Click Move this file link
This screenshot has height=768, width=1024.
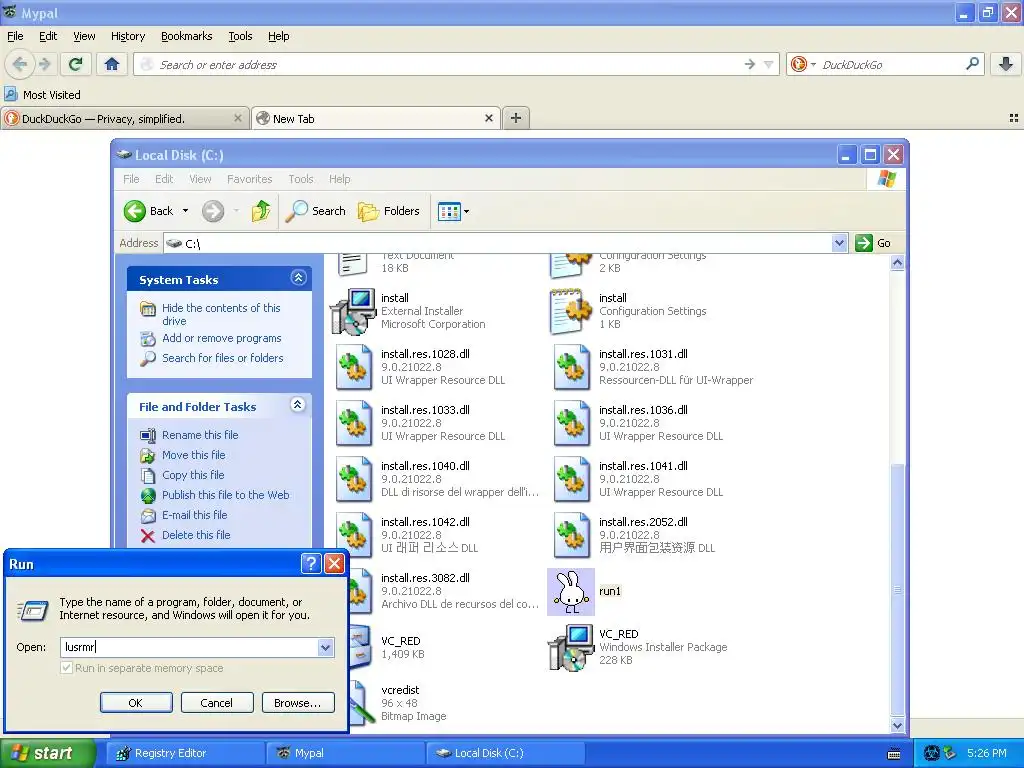click(x=193, y=455)
